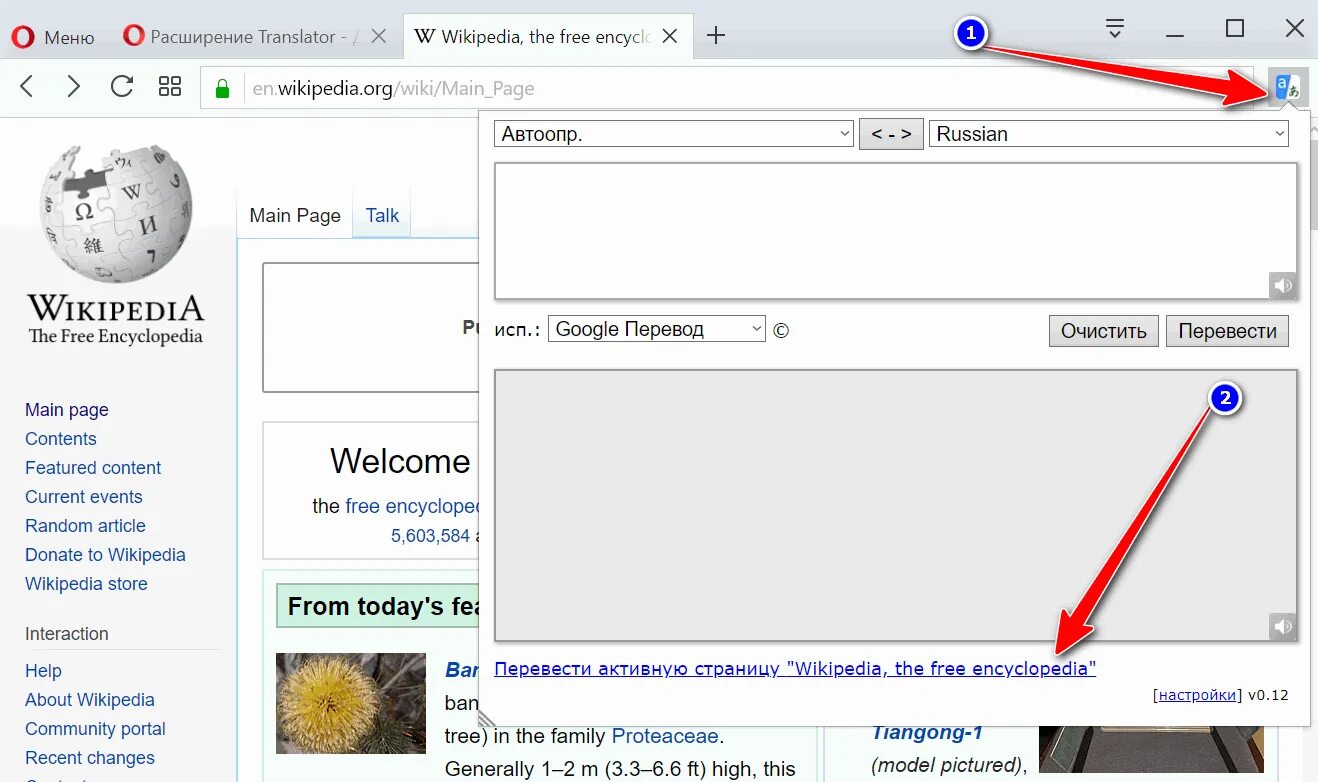Click the yellow Banksia flower thumbnail
Image resolution: width=1318 pixels, height=782 pixels.
pyautogui.click(x=350, y=702)
